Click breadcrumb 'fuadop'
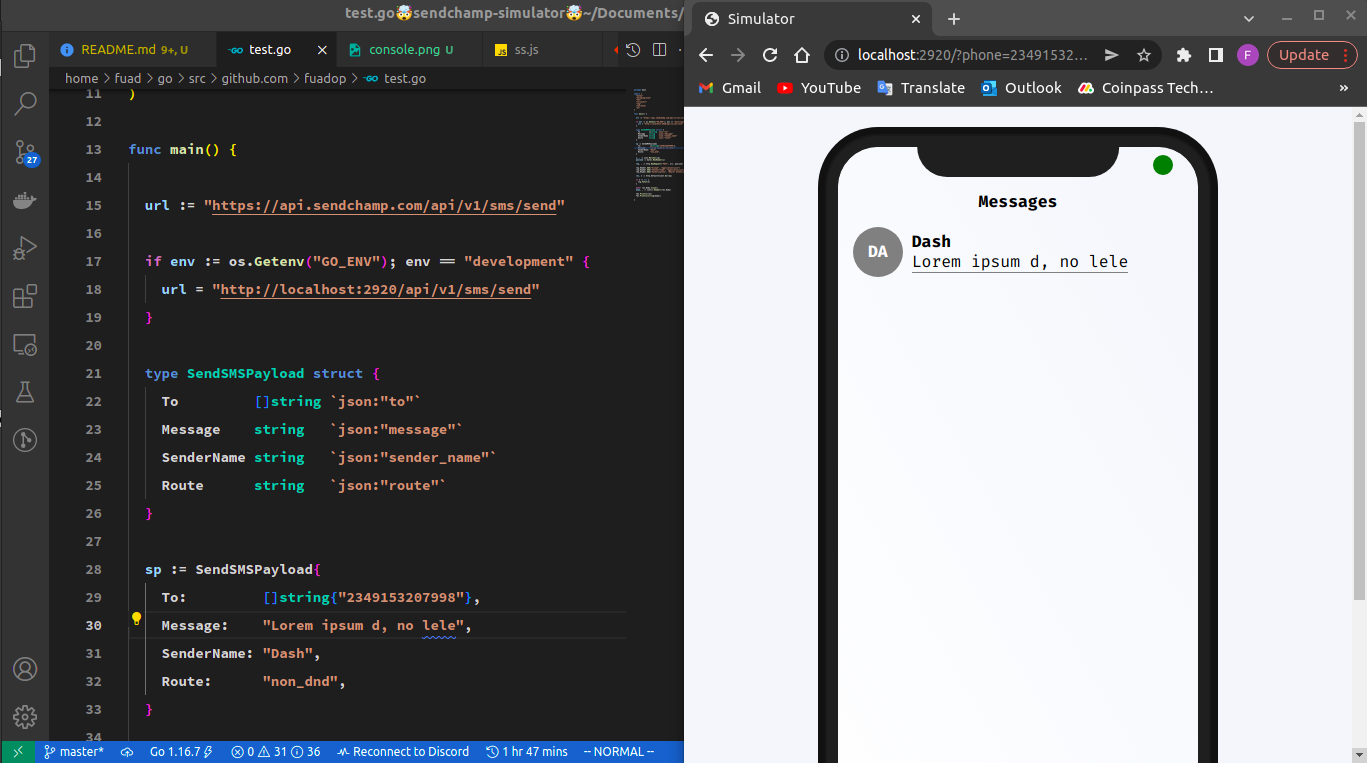This screenshot has width=1367, height=763. pos(325,78)
